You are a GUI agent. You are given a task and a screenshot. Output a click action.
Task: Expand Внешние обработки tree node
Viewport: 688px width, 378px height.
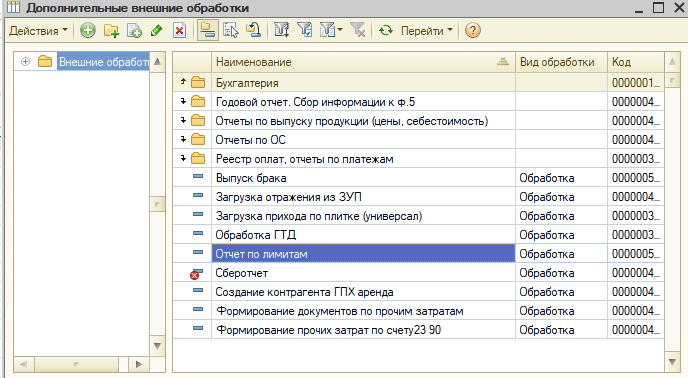coord(25,62)
